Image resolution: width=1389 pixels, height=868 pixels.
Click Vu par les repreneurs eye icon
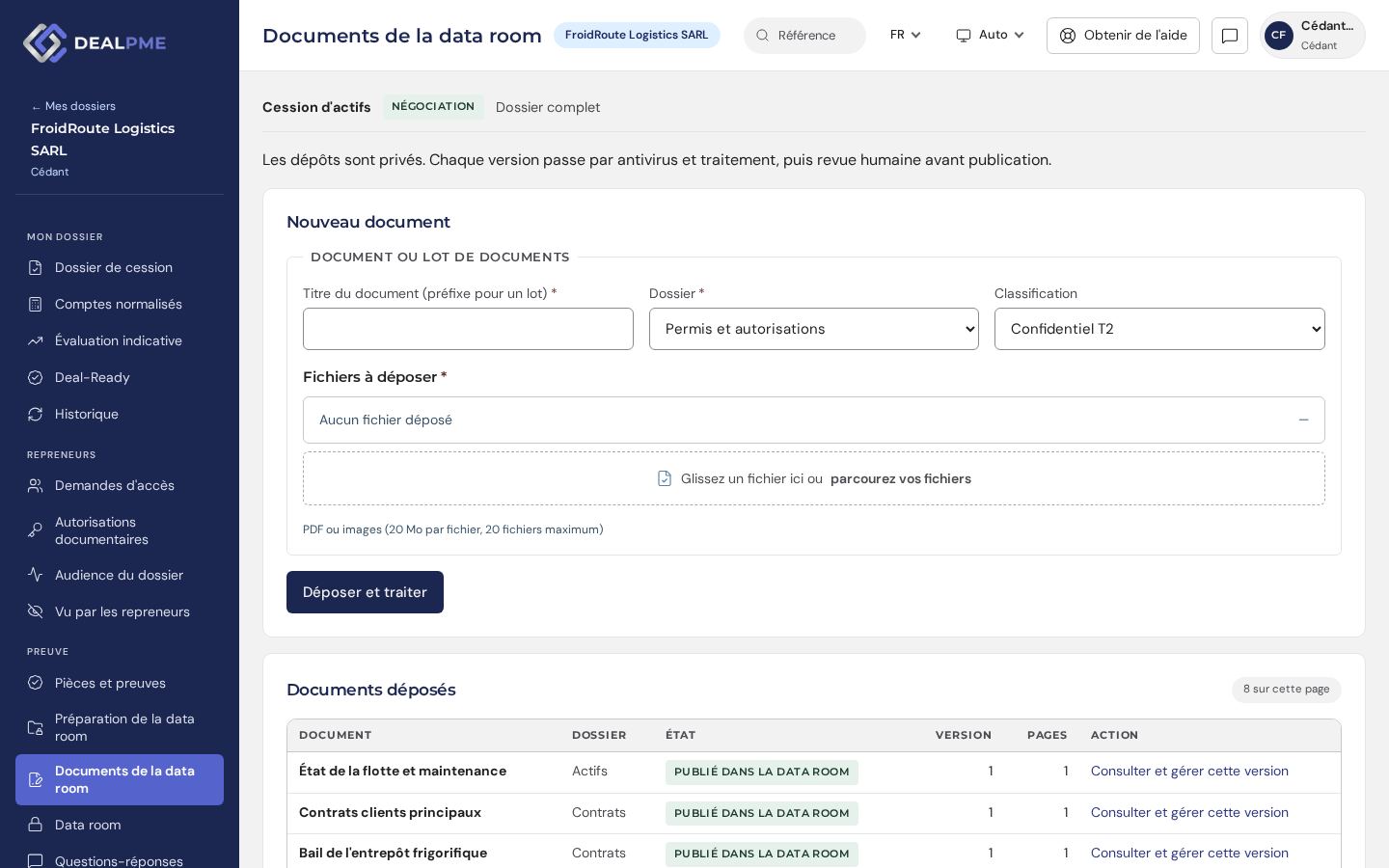(x=36, y=611)
